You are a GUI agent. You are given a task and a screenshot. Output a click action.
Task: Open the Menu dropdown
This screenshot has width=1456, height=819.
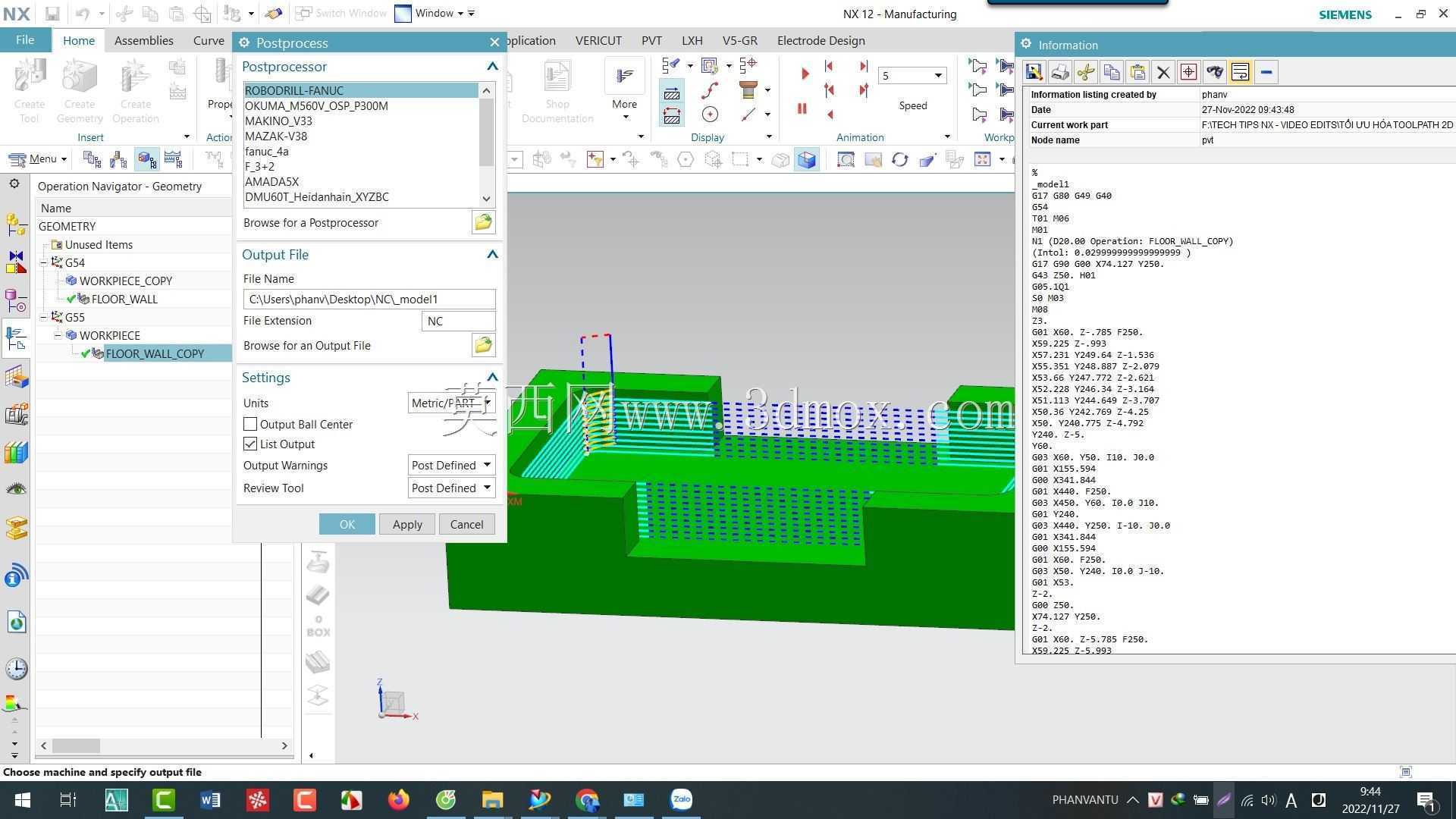click(38, 158)
